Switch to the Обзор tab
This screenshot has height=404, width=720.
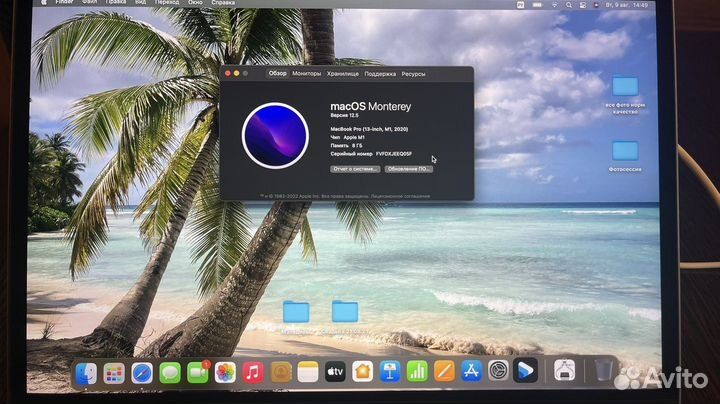(x=277, y=73)
